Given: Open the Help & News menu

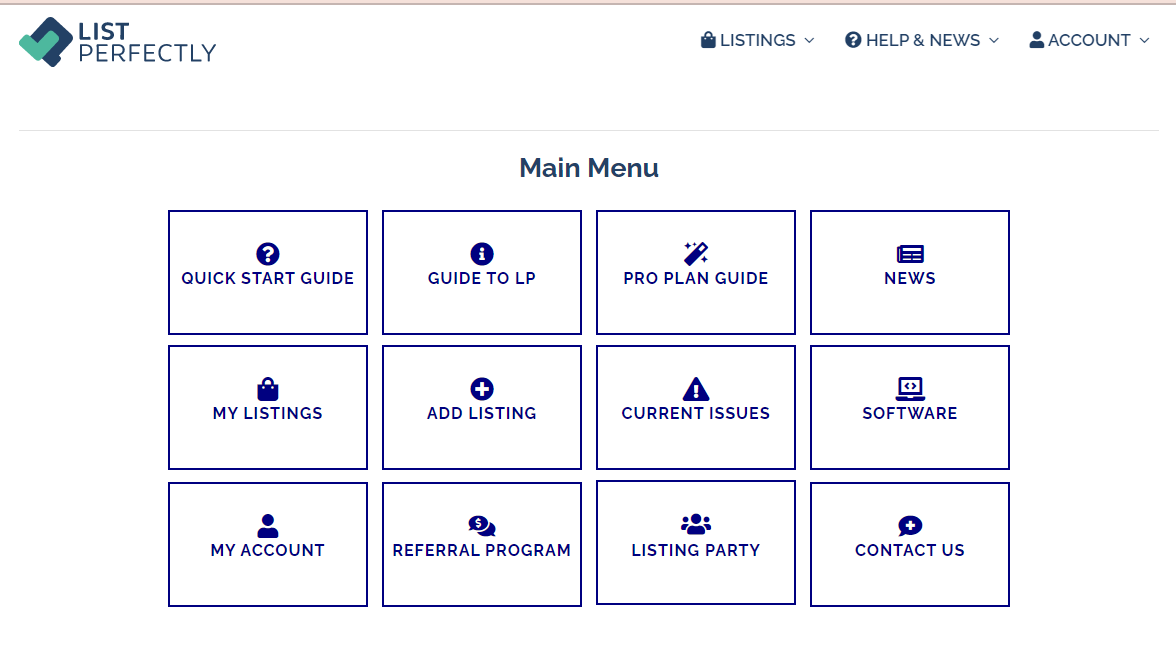Looking at the screenshot, I should click(922, 41).
